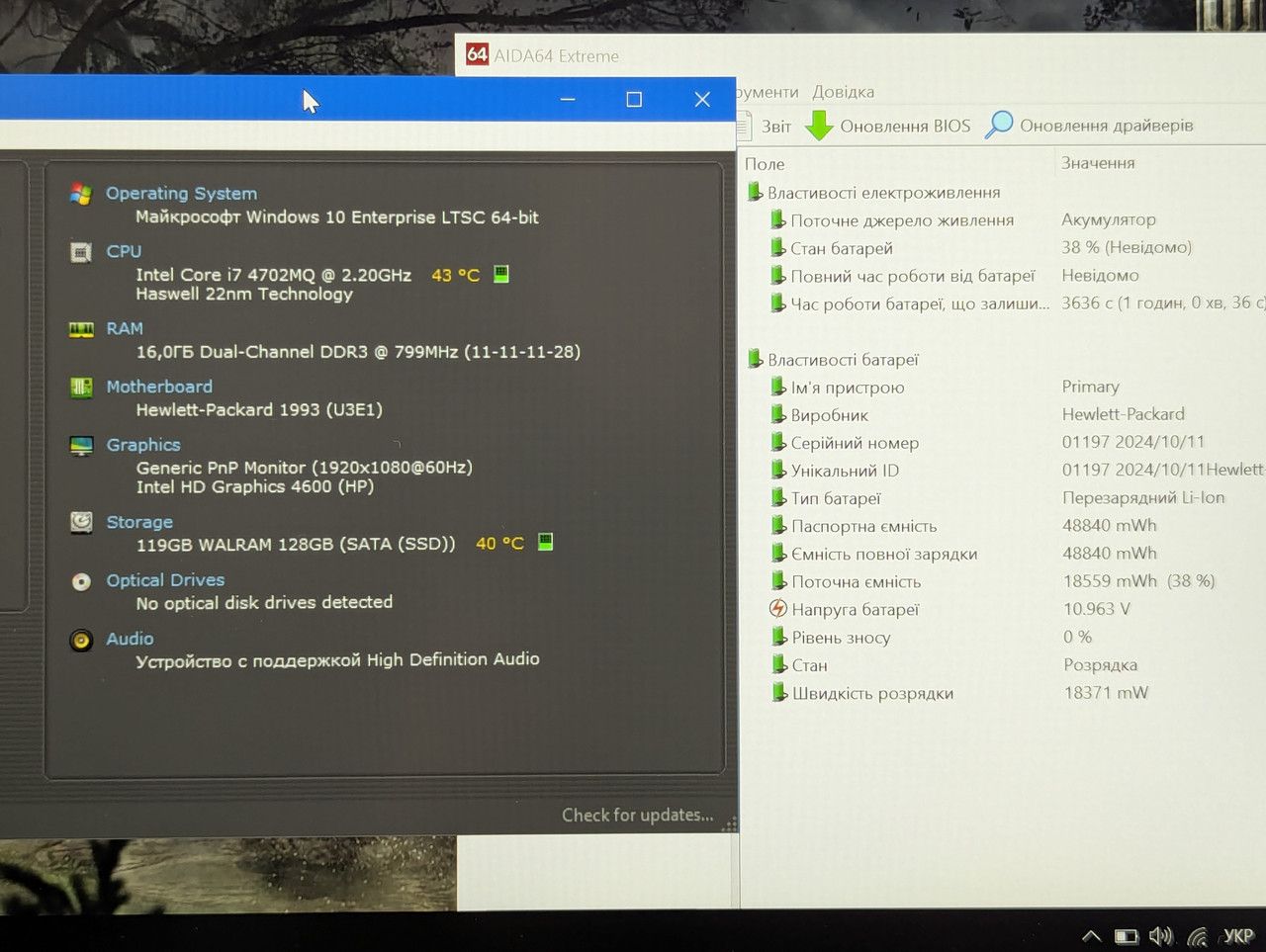
Task: Click Check for updates link
Action: 637,815
